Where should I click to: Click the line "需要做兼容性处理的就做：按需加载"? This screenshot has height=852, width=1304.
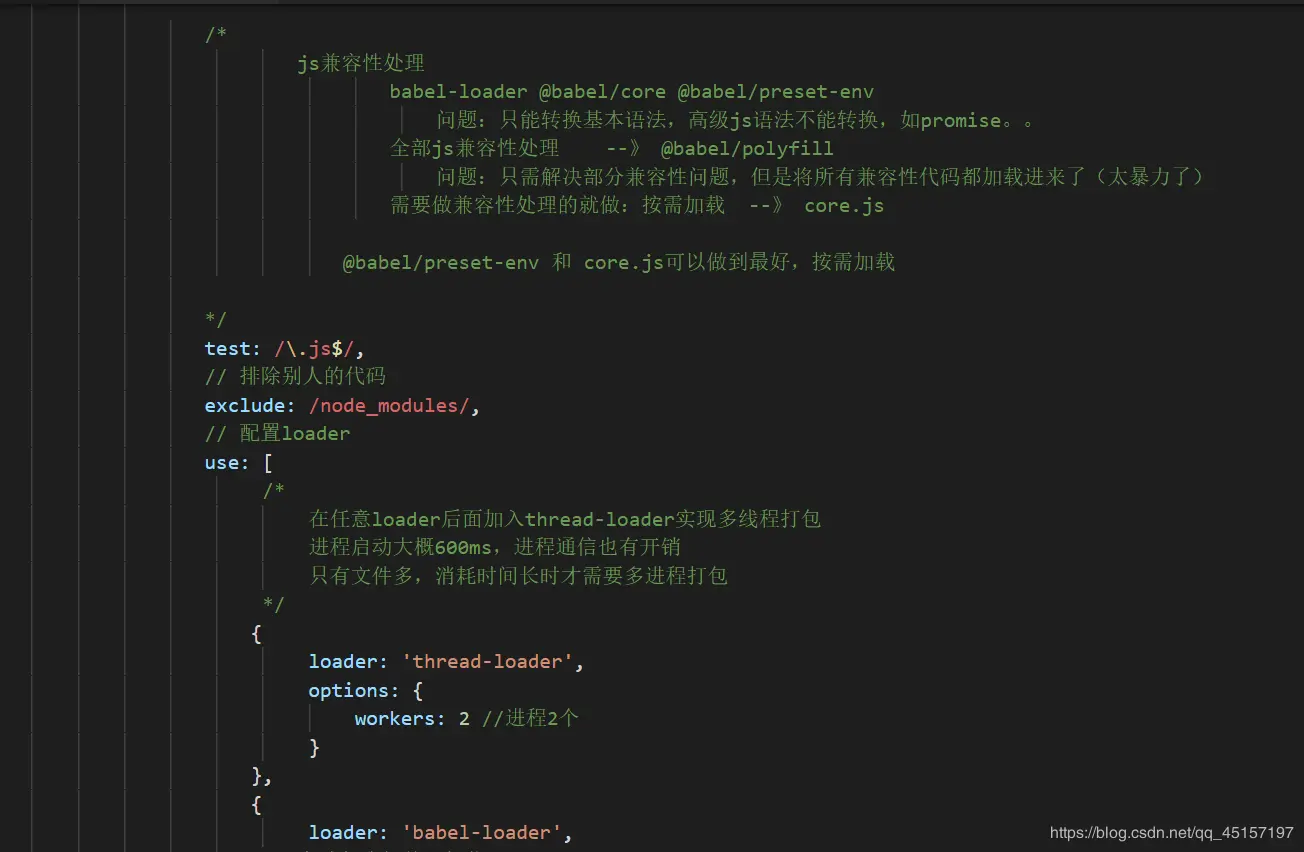(636, 206)
